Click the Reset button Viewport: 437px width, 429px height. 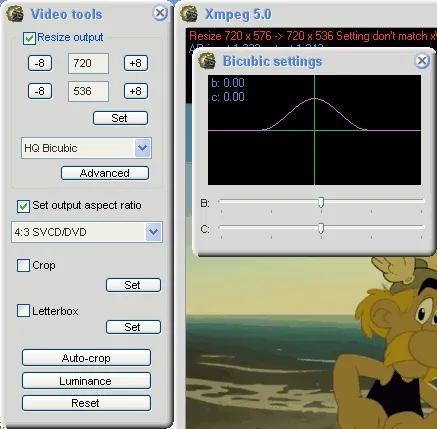86,403
